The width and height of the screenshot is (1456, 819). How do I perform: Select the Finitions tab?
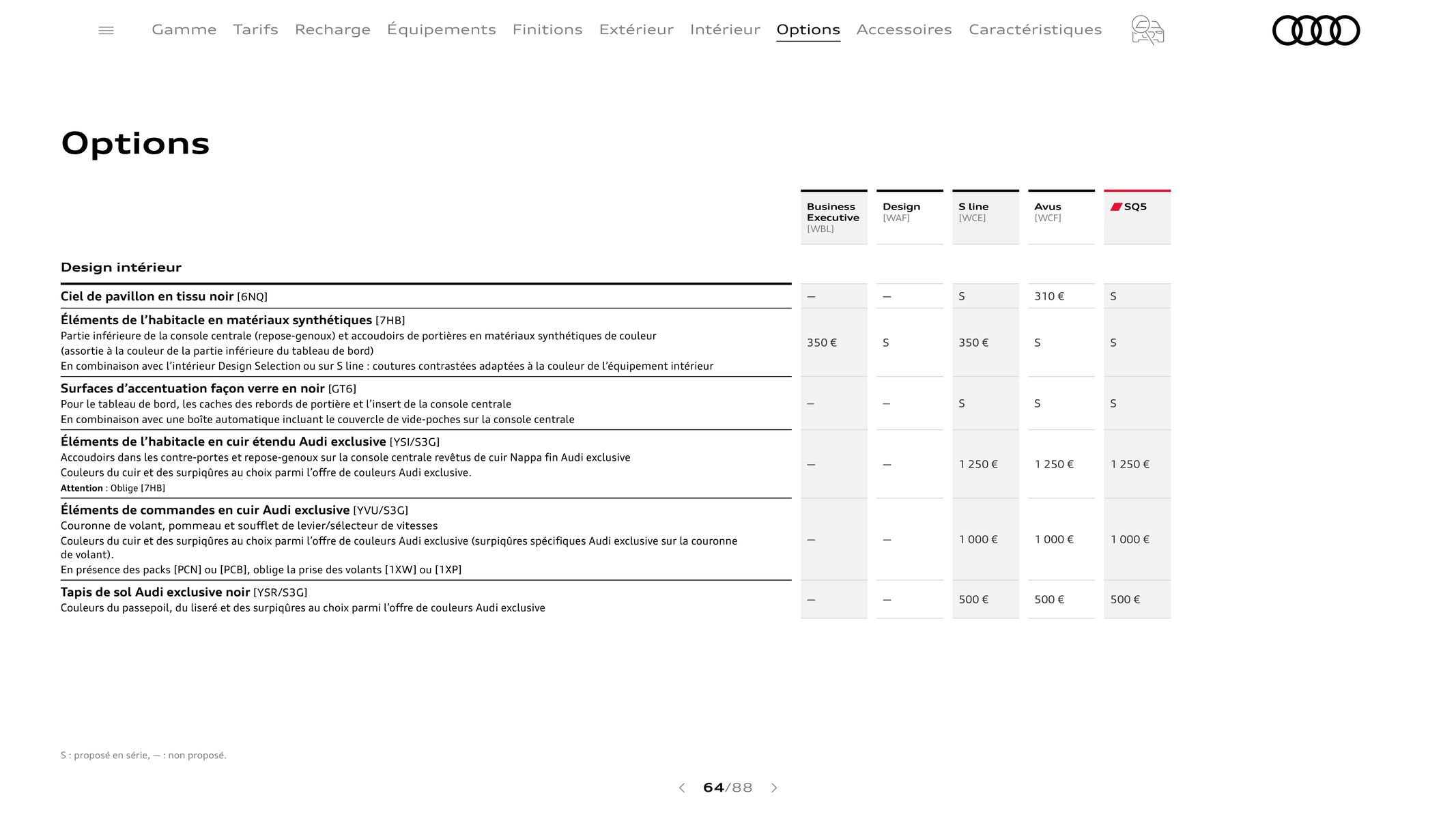point(547,29)
